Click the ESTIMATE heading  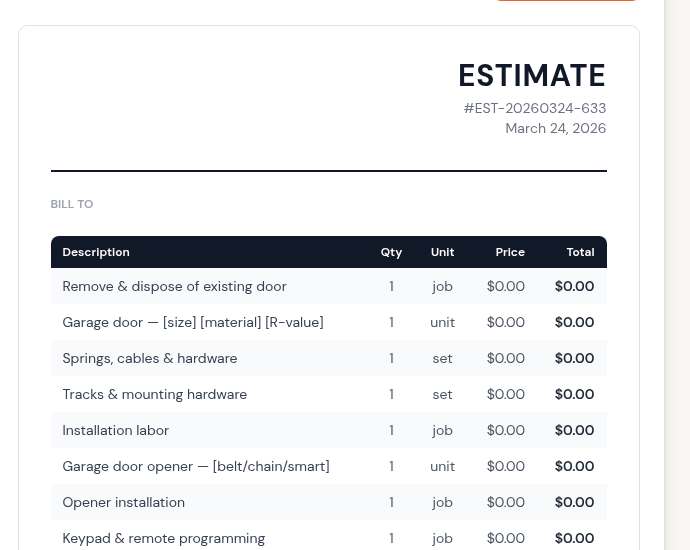[x=532, y=75]
